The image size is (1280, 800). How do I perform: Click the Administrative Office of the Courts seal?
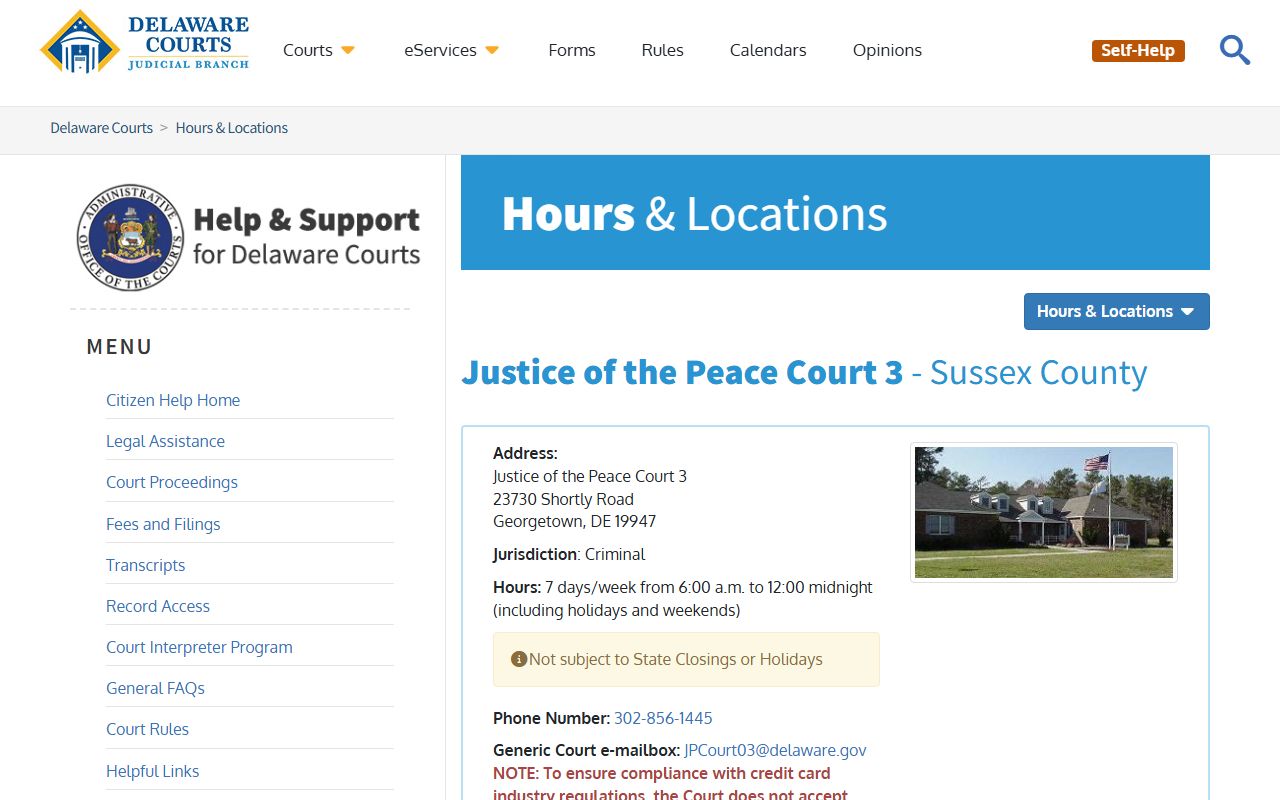point(131,237)
